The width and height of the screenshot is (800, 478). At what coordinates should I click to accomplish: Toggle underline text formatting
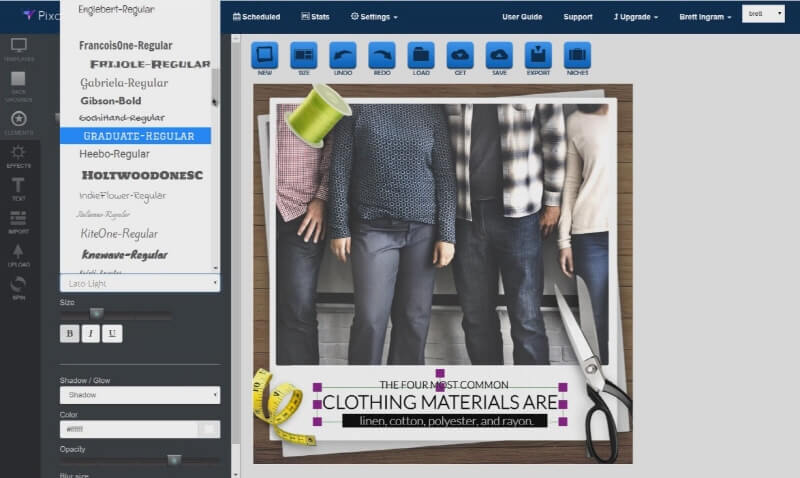click(112, 334)
